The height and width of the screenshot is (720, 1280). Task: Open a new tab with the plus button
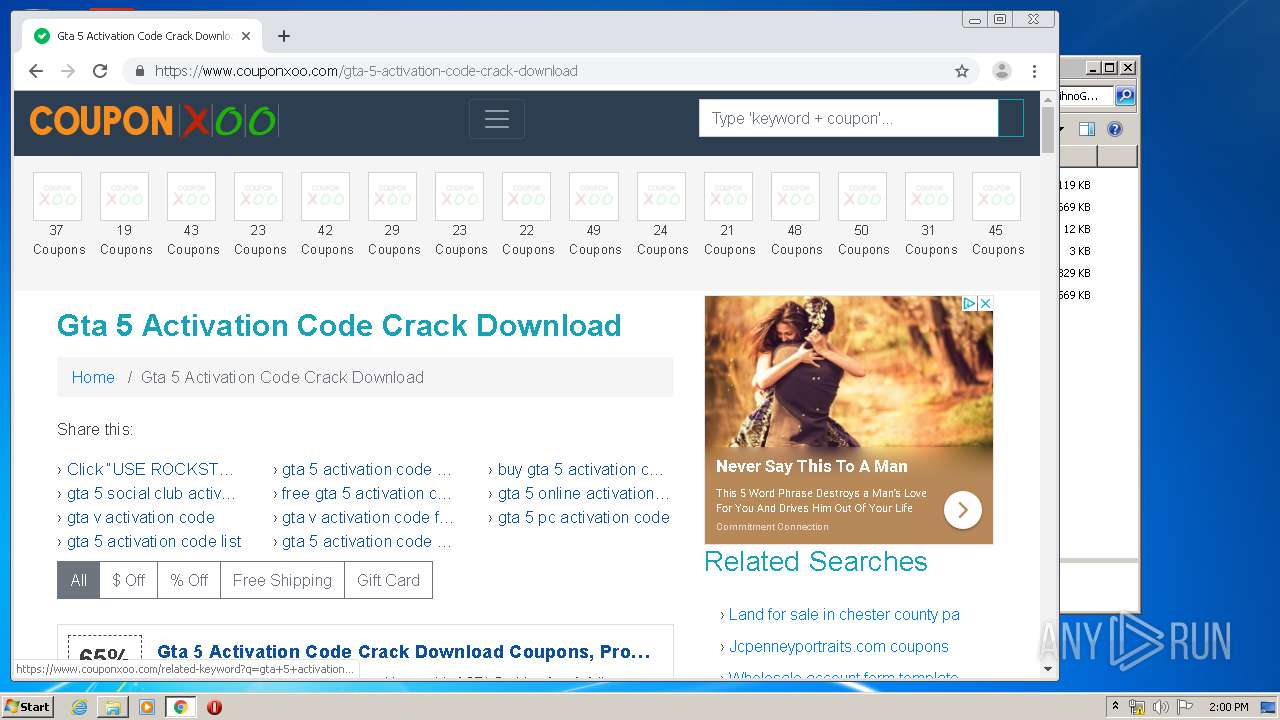click(x=284, y=36)
